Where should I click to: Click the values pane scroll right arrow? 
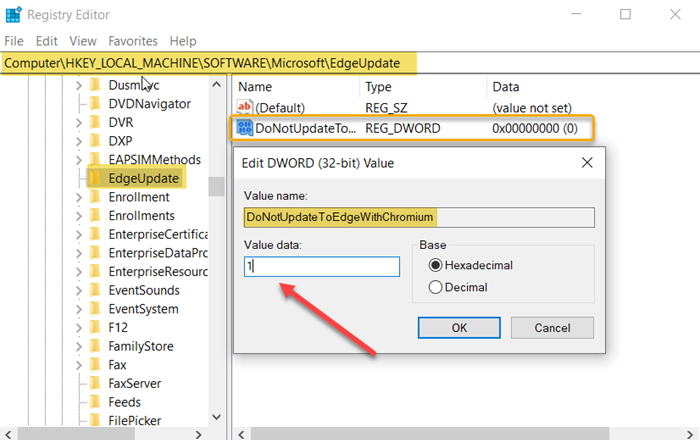pos(690,434)
